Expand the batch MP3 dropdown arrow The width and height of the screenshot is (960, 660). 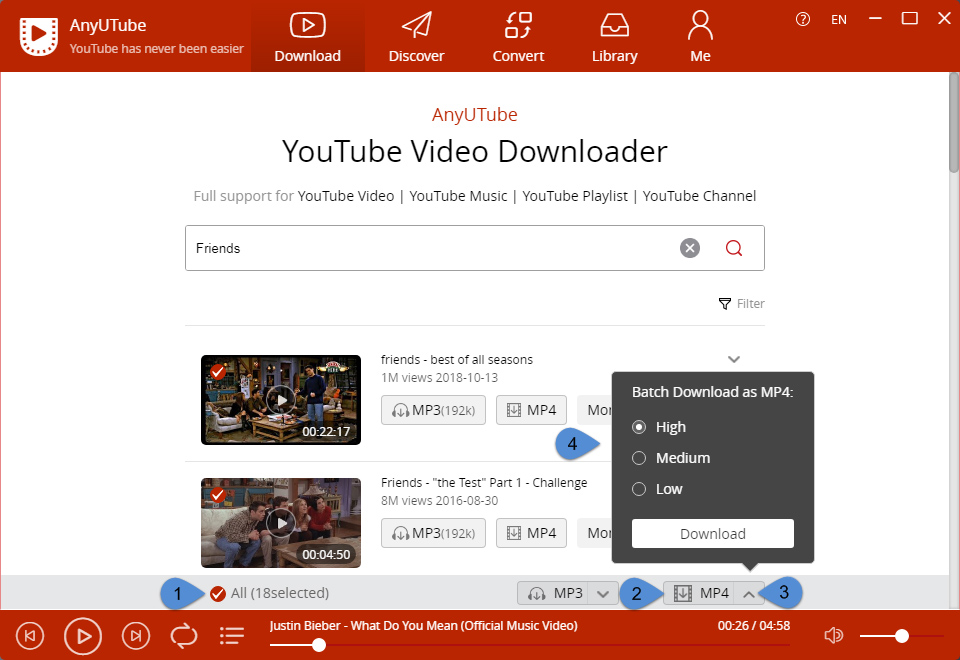tap(603, 593)
